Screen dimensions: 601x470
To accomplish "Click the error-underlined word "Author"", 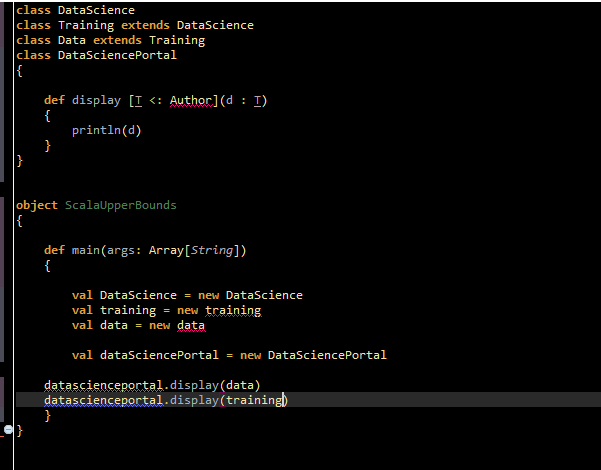I will [x=191, y=100].
